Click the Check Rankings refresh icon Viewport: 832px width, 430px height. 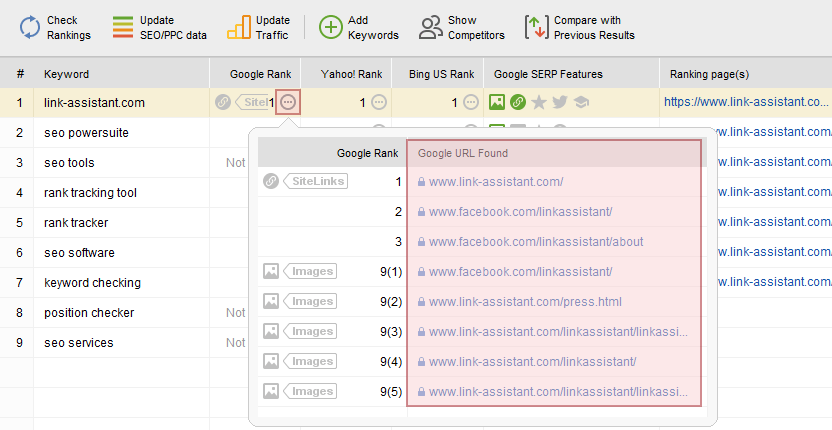(30, 27)
